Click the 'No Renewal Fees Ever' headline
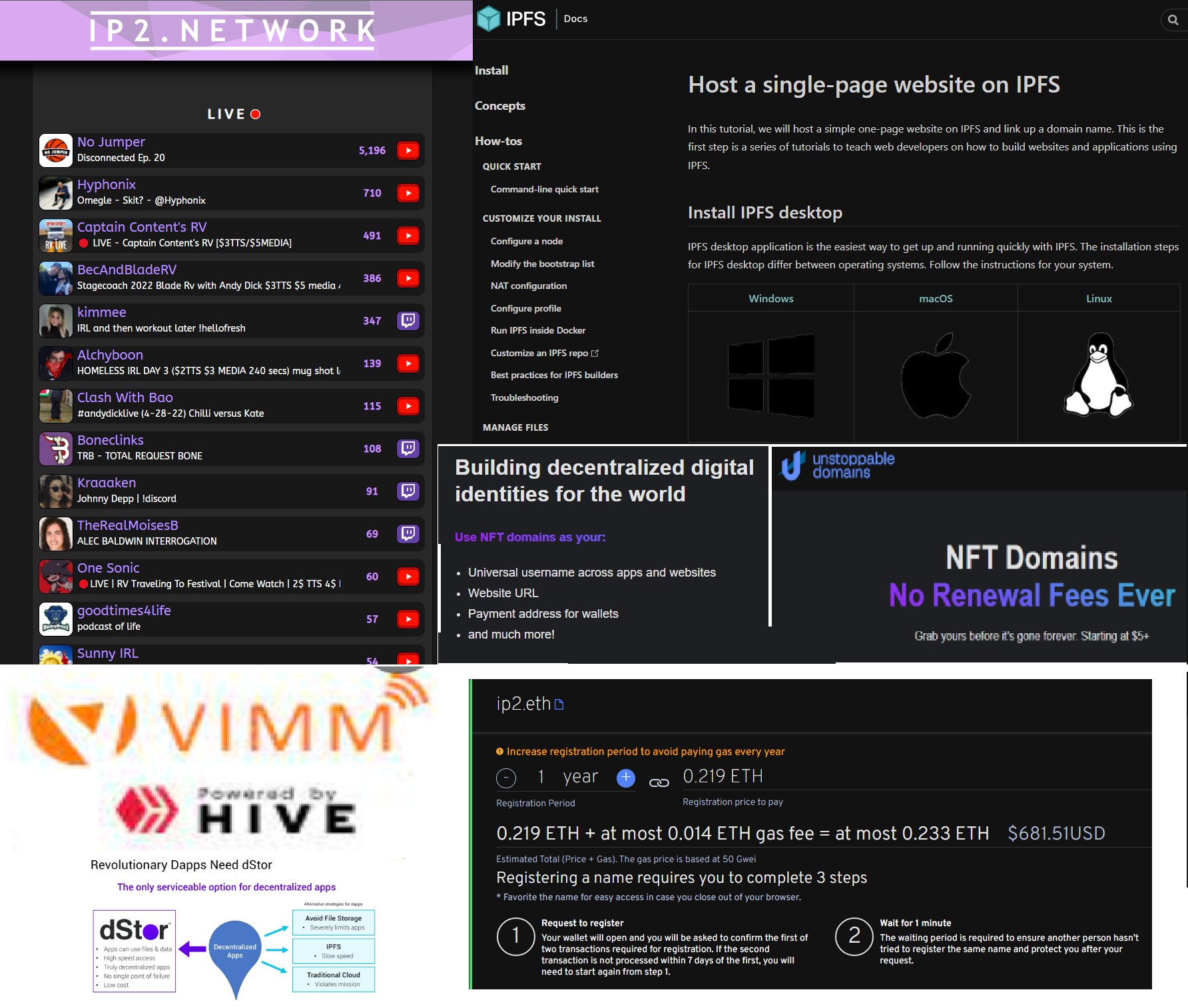 (1032, 596)
